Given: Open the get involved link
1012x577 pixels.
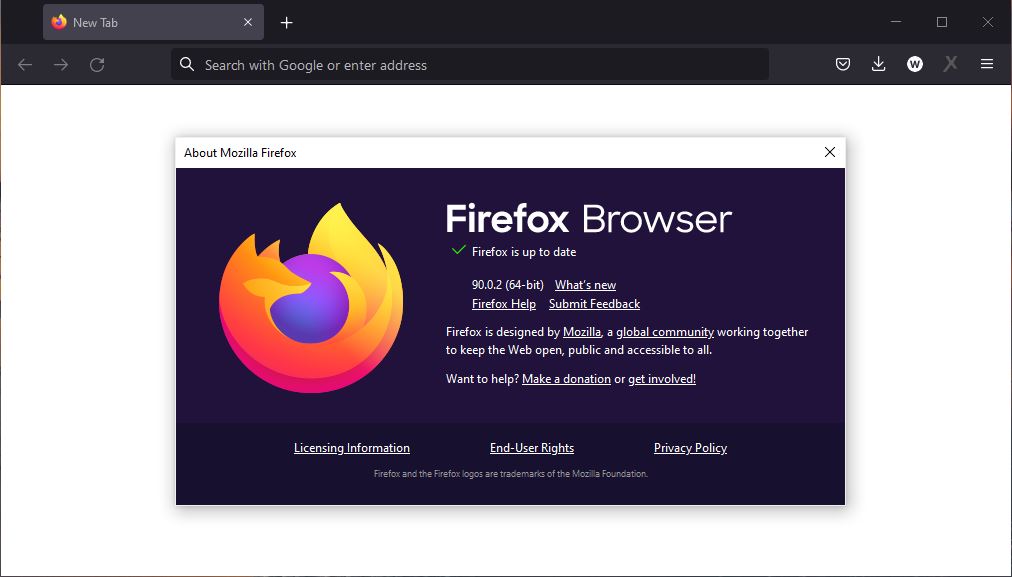Looking at the screenshot, I should [661, 378].
